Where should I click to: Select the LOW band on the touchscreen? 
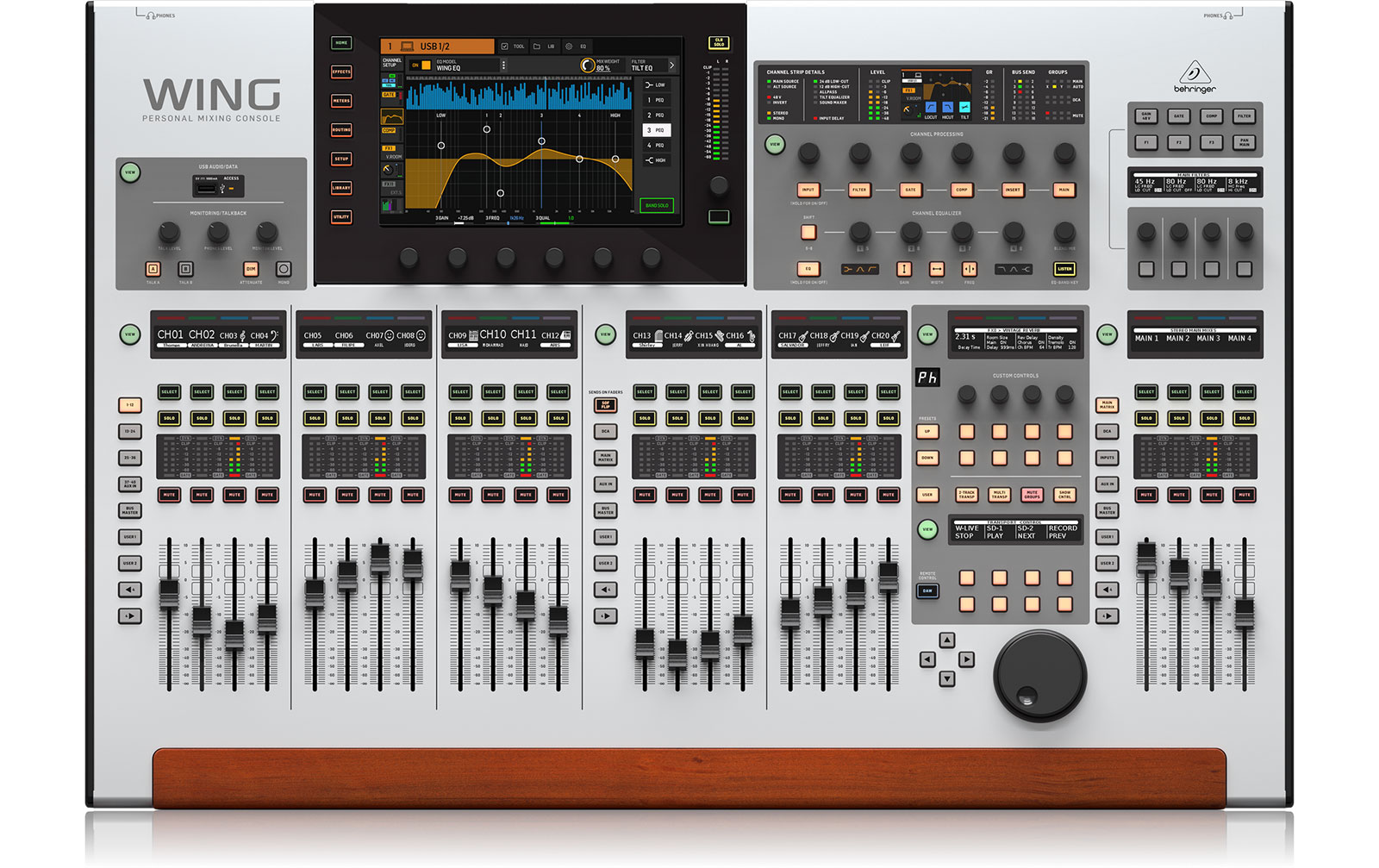coord(657,84)
